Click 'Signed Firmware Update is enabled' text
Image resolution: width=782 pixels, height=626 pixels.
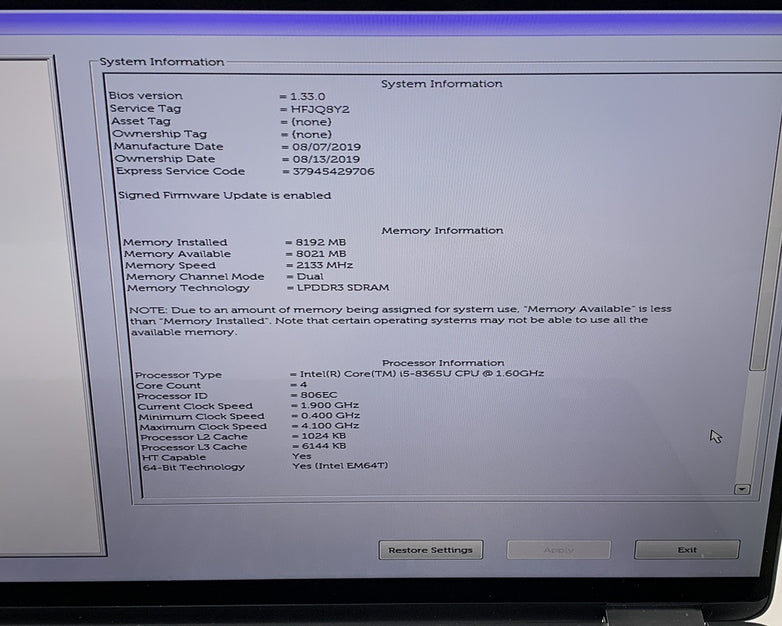tap(224, 195)
